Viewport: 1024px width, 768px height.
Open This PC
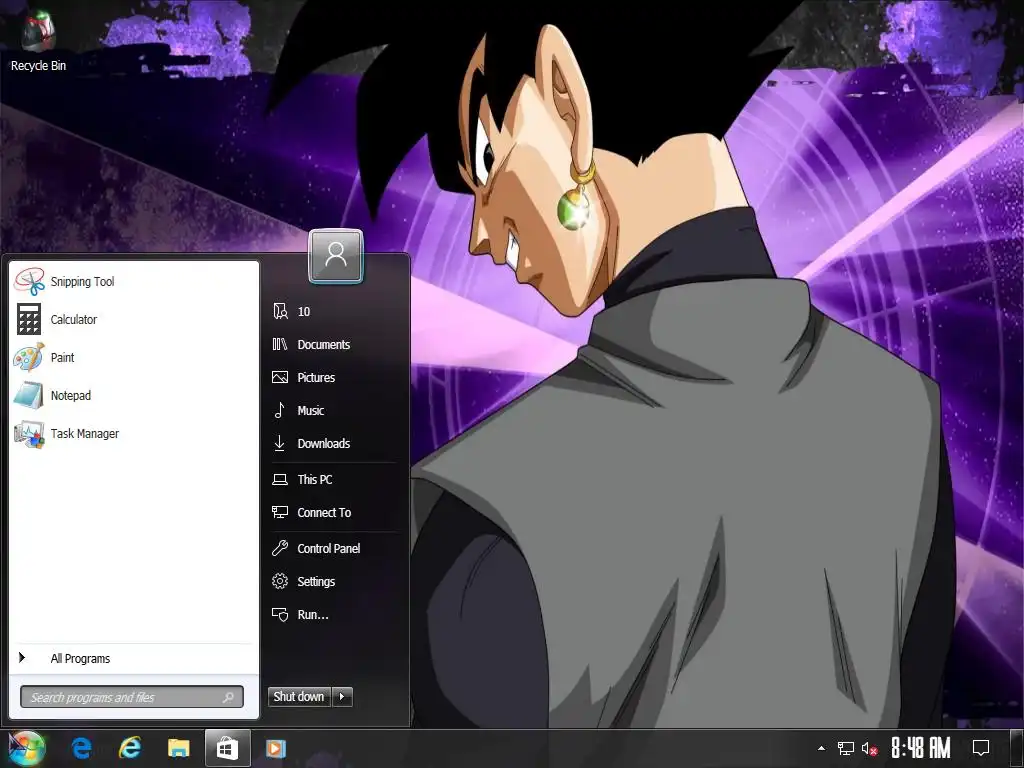pos(334,479)
